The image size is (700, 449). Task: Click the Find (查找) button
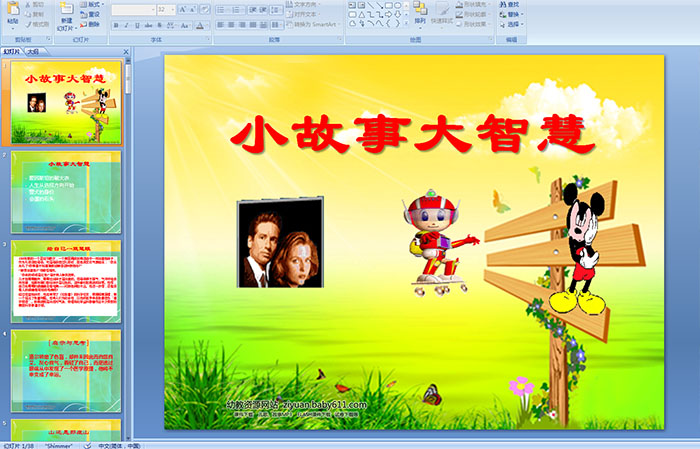509,4
